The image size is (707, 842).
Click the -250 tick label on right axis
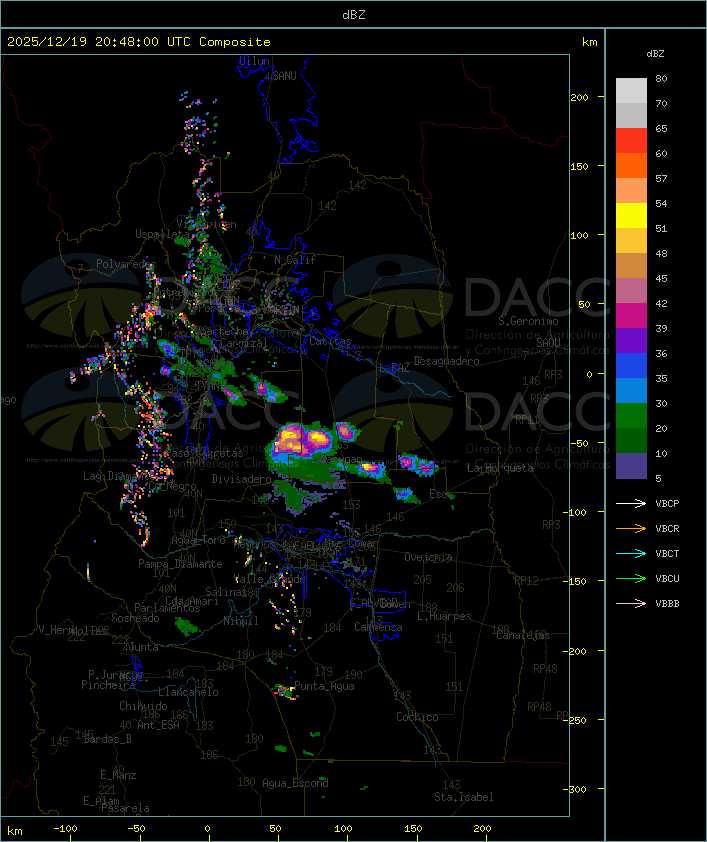tap(575, 720)
